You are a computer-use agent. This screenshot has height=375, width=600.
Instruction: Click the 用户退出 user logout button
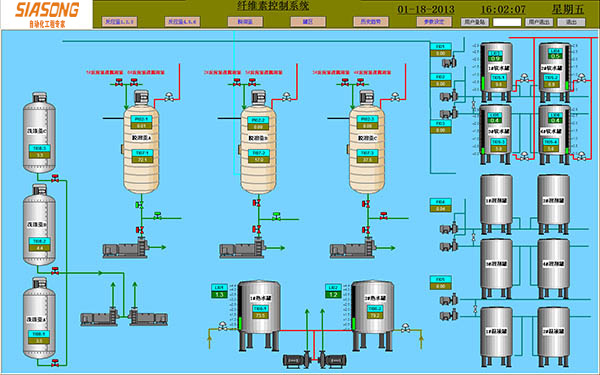coord(539,22)
